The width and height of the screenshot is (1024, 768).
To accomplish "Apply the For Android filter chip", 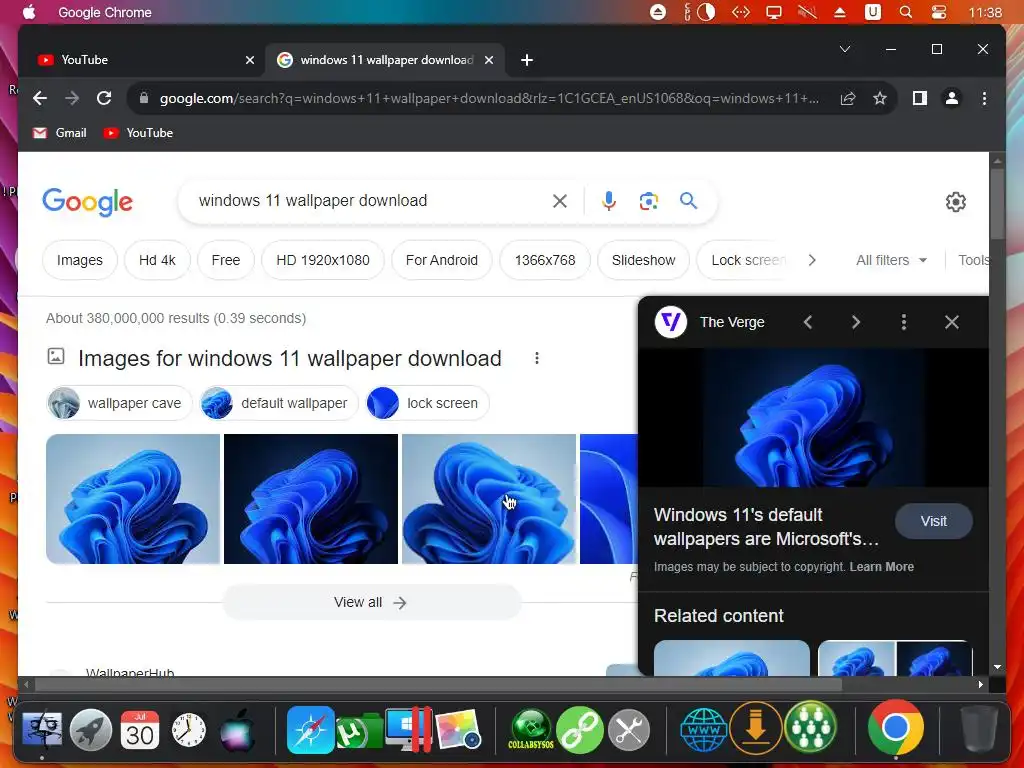I will click(441, 260).
